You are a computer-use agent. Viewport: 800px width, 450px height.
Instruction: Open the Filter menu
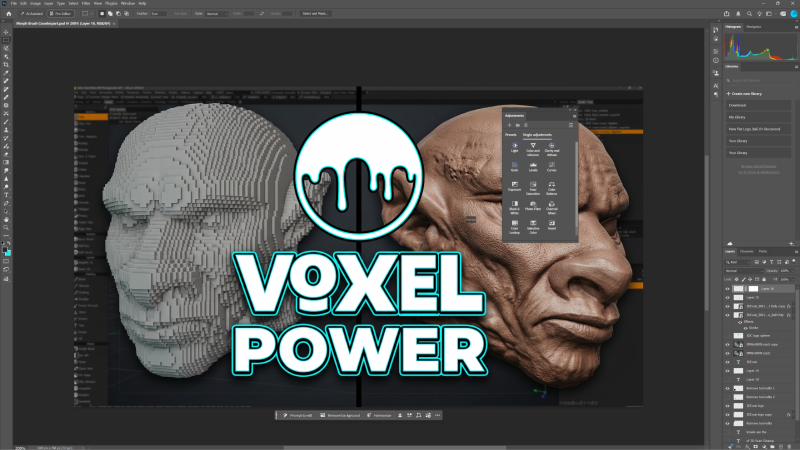click(86, 3)
